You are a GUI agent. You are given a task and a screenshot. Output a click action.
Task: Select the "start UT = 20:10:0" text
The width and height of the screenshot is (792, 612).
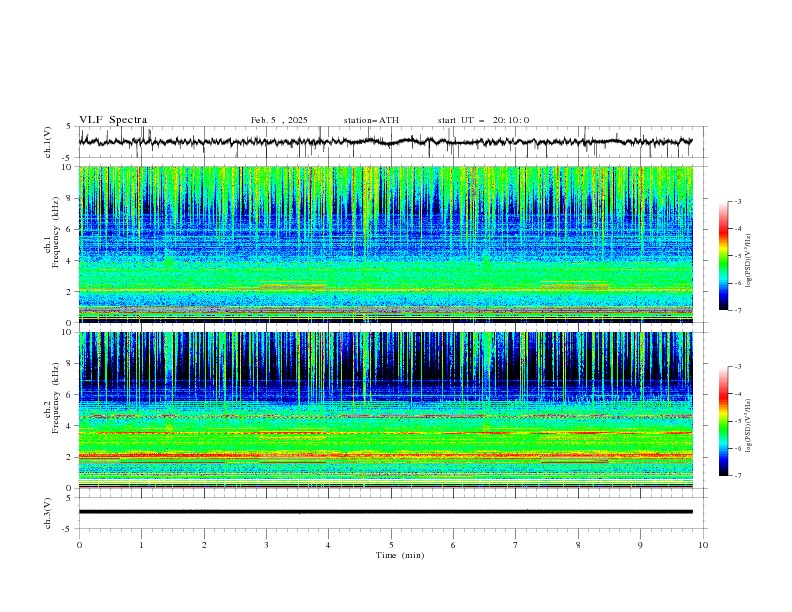coord(483,120)
